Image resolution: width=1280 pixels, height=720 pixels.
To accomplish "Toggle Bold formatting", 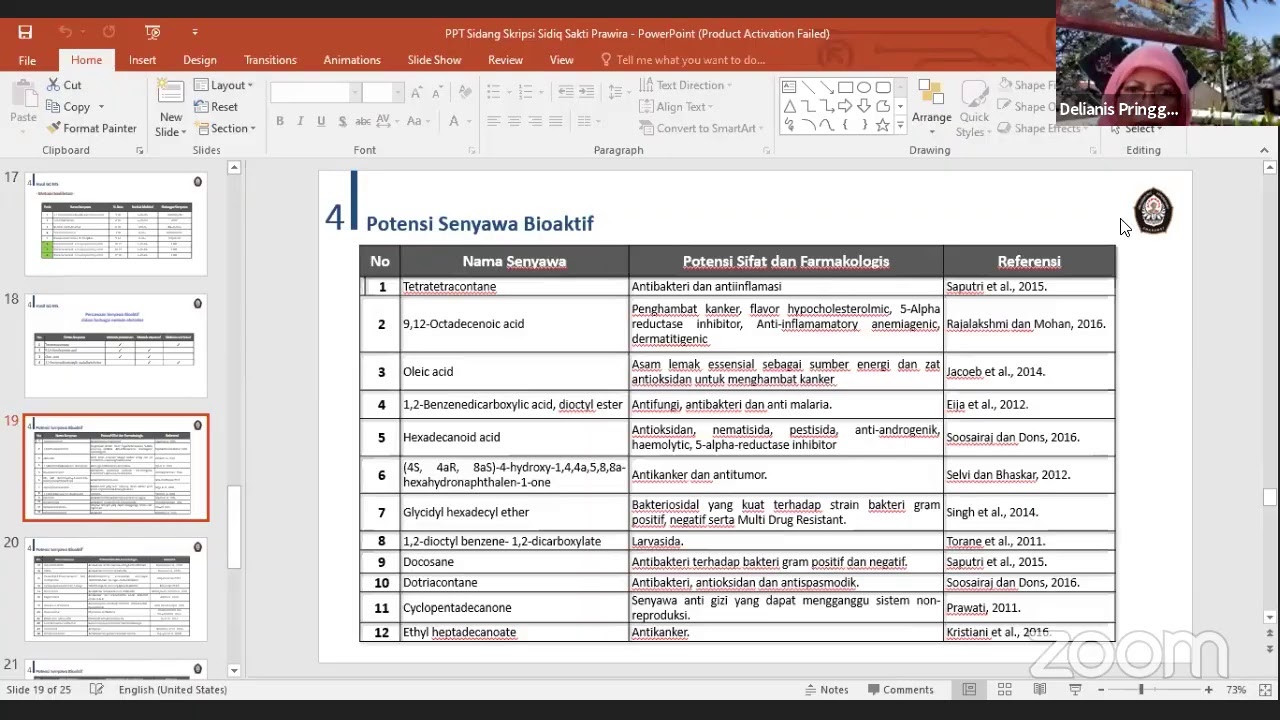I will click(x=280, y=121).
